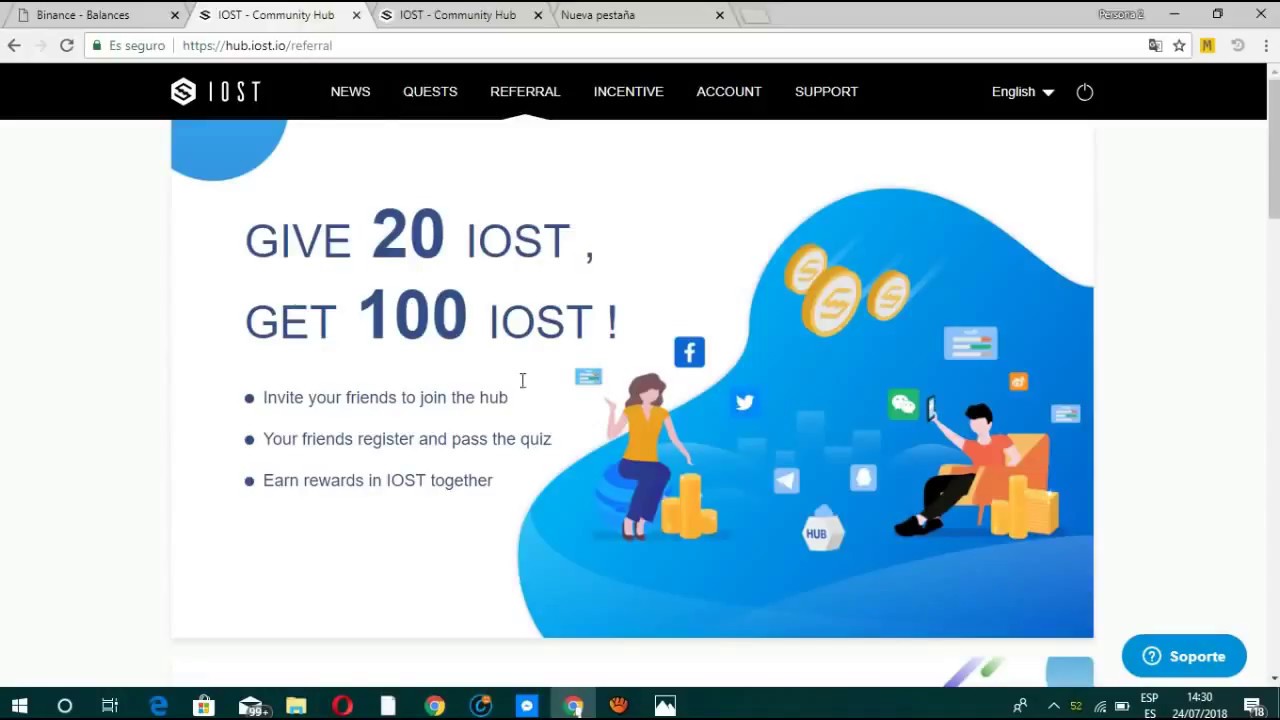
Task: Click the IOST logo in the header
Action: point(215,92)
